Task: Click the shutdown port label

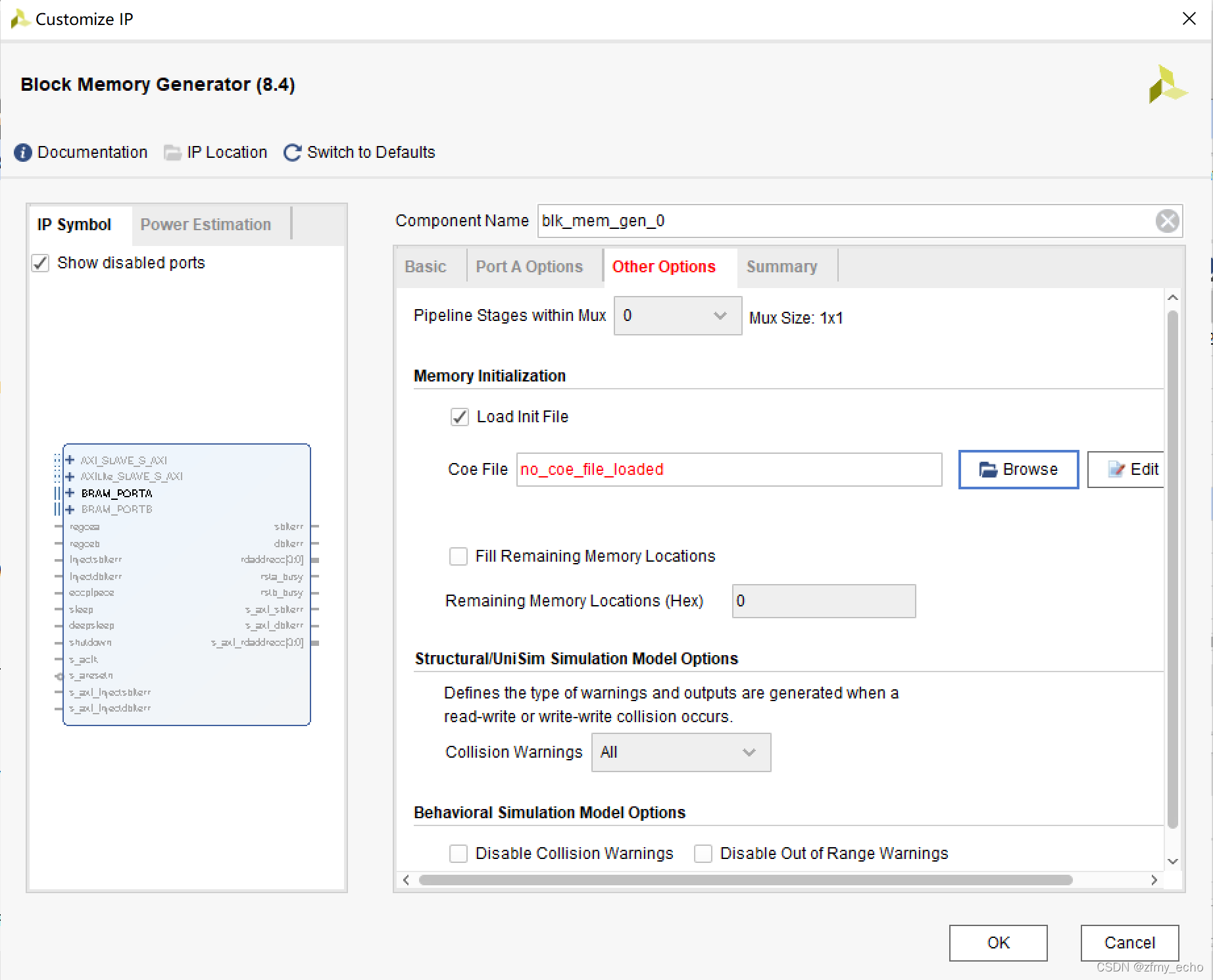Action: (90, 643)
